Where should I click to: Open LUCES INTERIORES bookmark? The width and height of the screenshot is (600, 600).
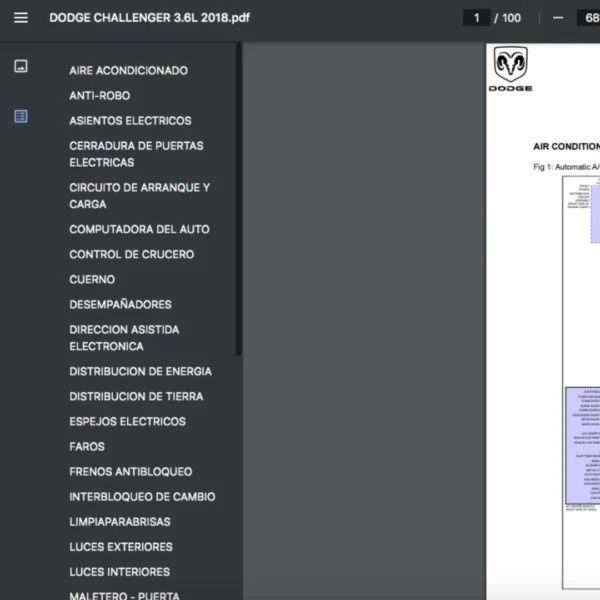pyautogui.click(x=119, y=572)
